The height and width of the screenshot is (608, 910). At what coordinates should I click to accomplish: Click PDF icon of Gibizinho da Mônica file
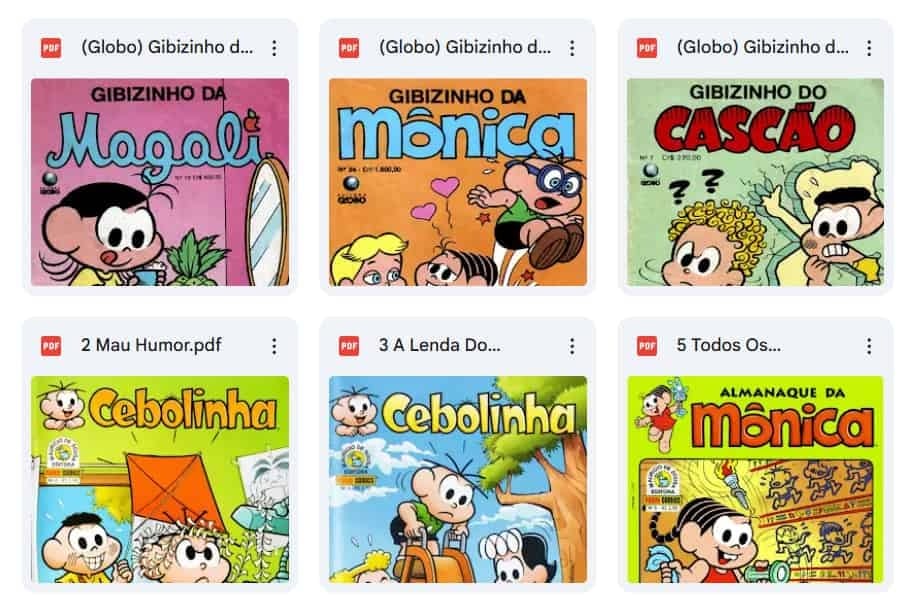click(349, 48)
